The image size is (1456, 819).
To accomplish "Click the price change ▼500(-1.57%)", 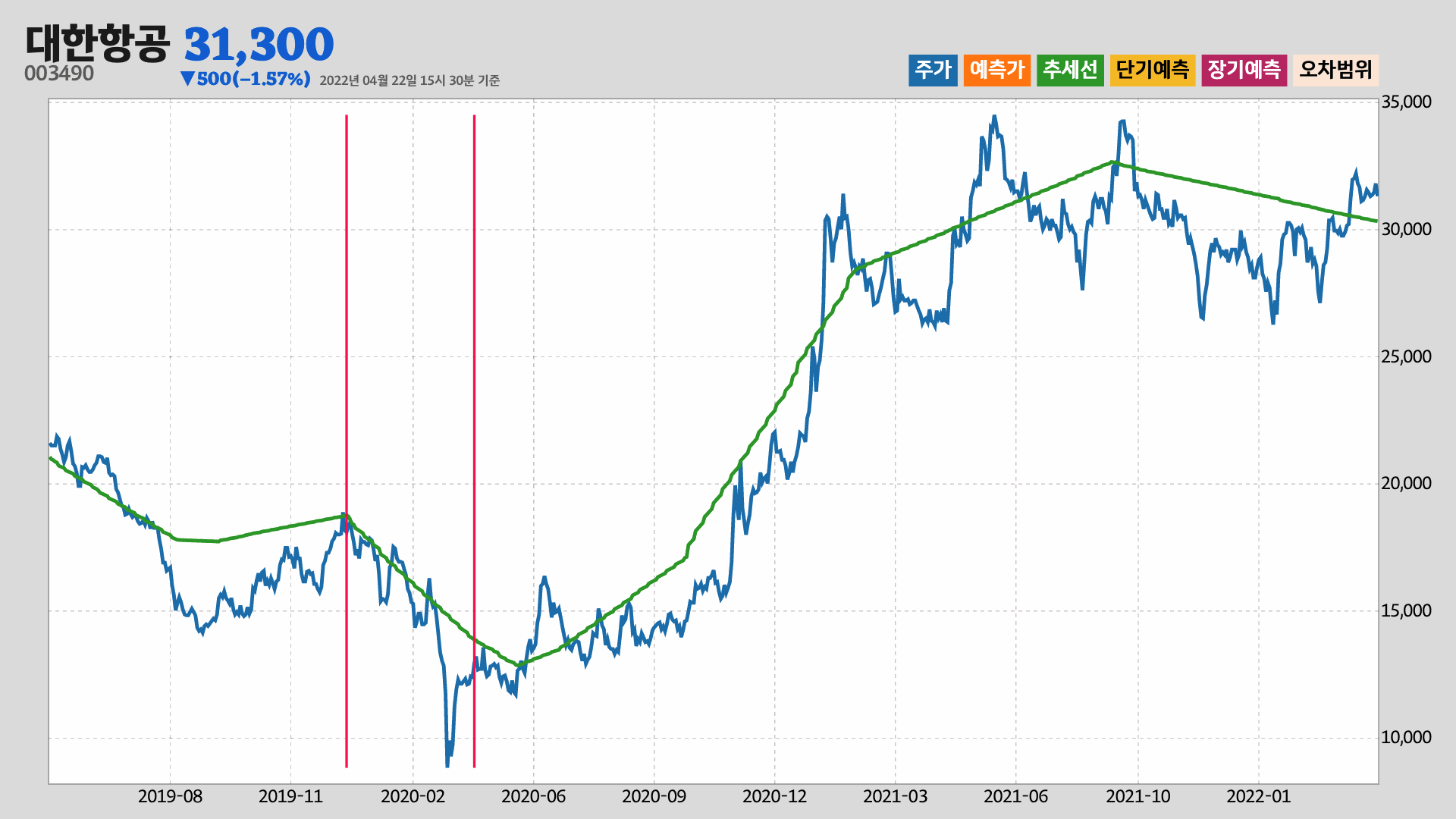I will [246, 79].
